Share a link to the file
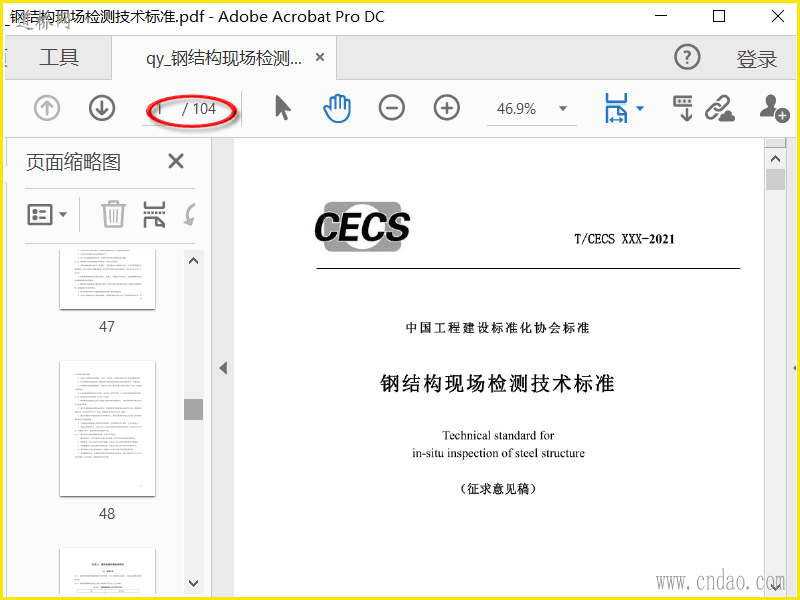Viewport: 800px width, 600px height. point(719,108)
